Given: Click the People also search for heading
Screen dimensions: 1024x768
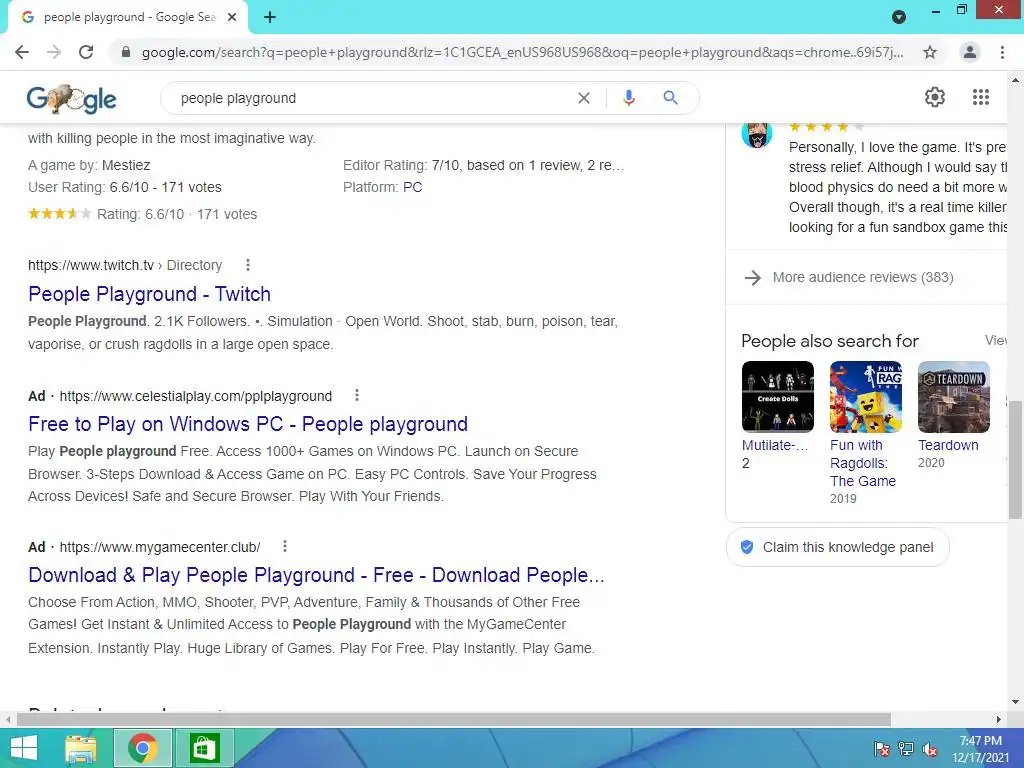Looking at the screenshot, I should [x=829, y=341].
